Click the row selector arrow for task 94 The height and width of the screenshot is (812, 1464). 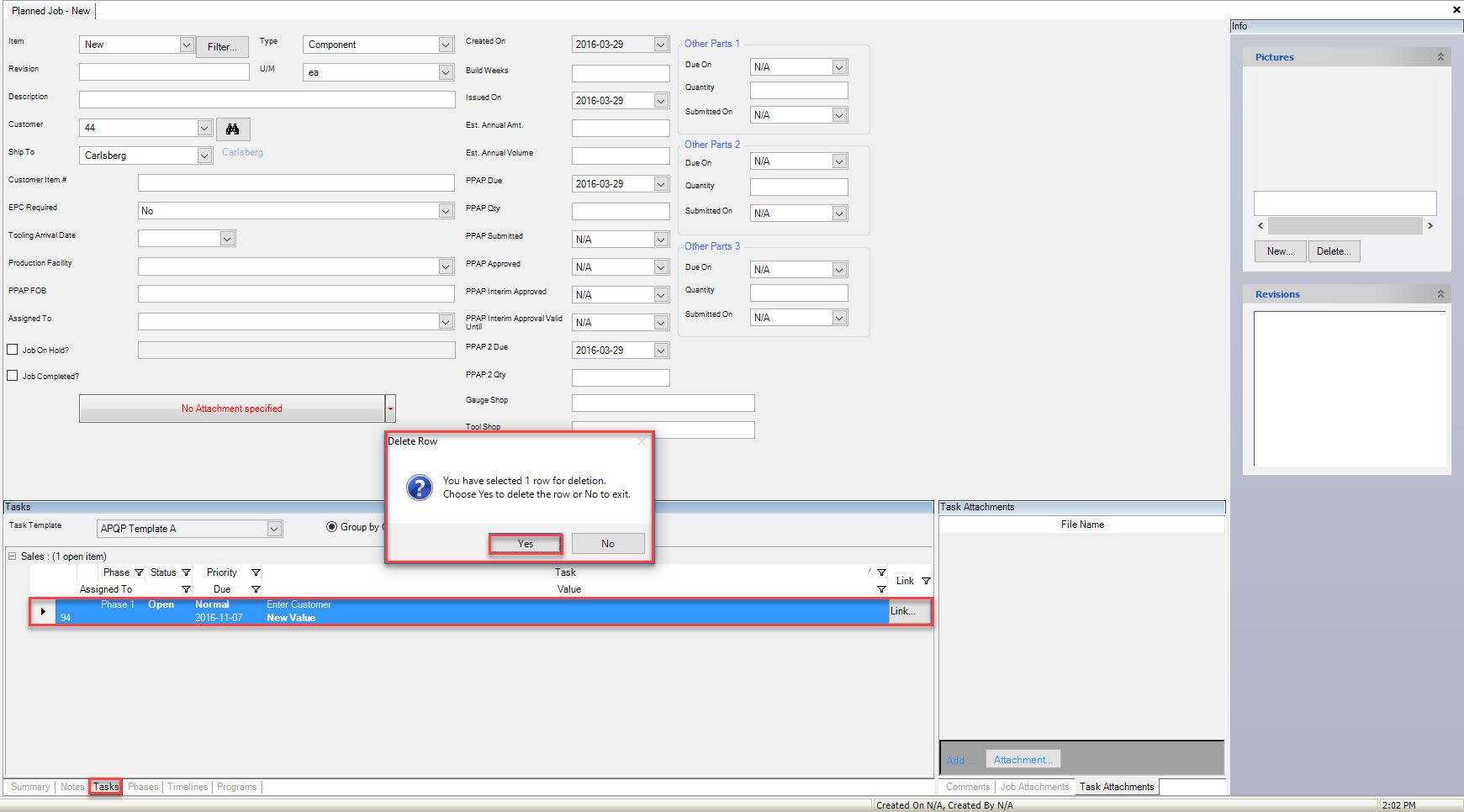(x=43, y=611)
